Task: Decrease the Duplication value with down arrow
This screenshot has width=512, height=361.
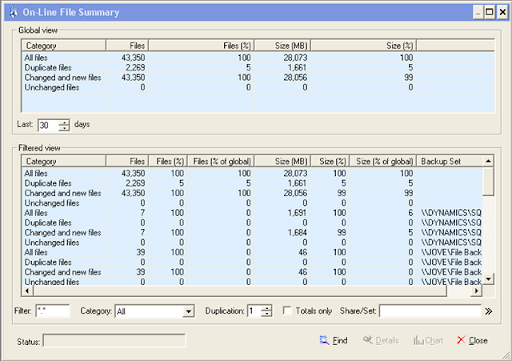Action: (267, 314)
